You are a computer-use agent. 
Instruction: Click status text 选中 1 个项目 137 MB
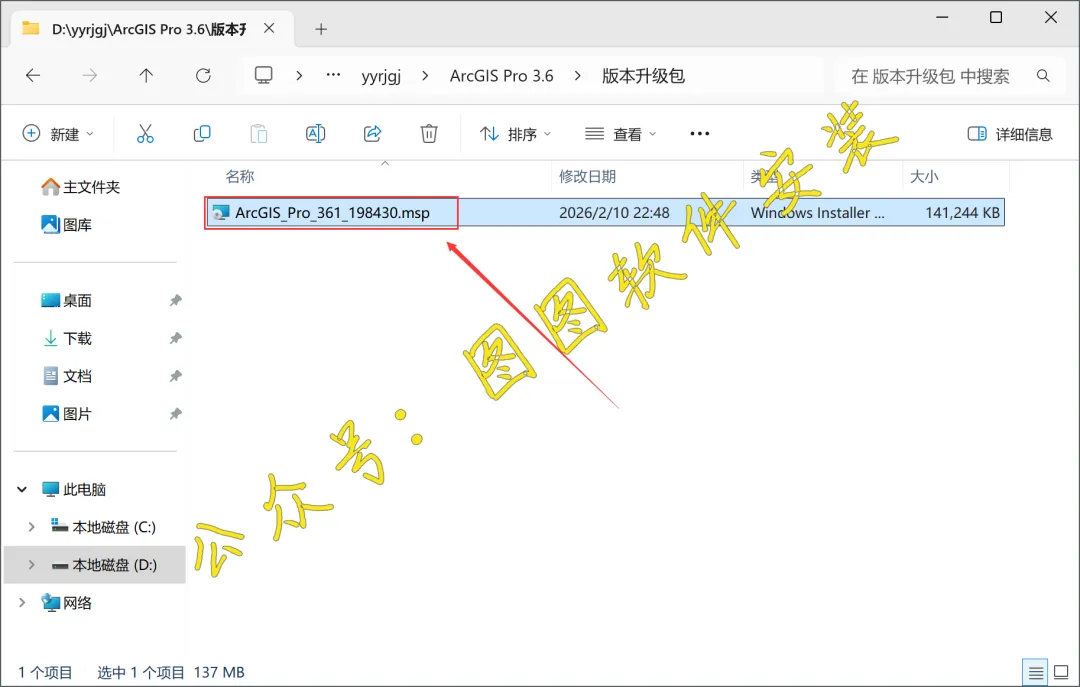(x=171, y=673)
